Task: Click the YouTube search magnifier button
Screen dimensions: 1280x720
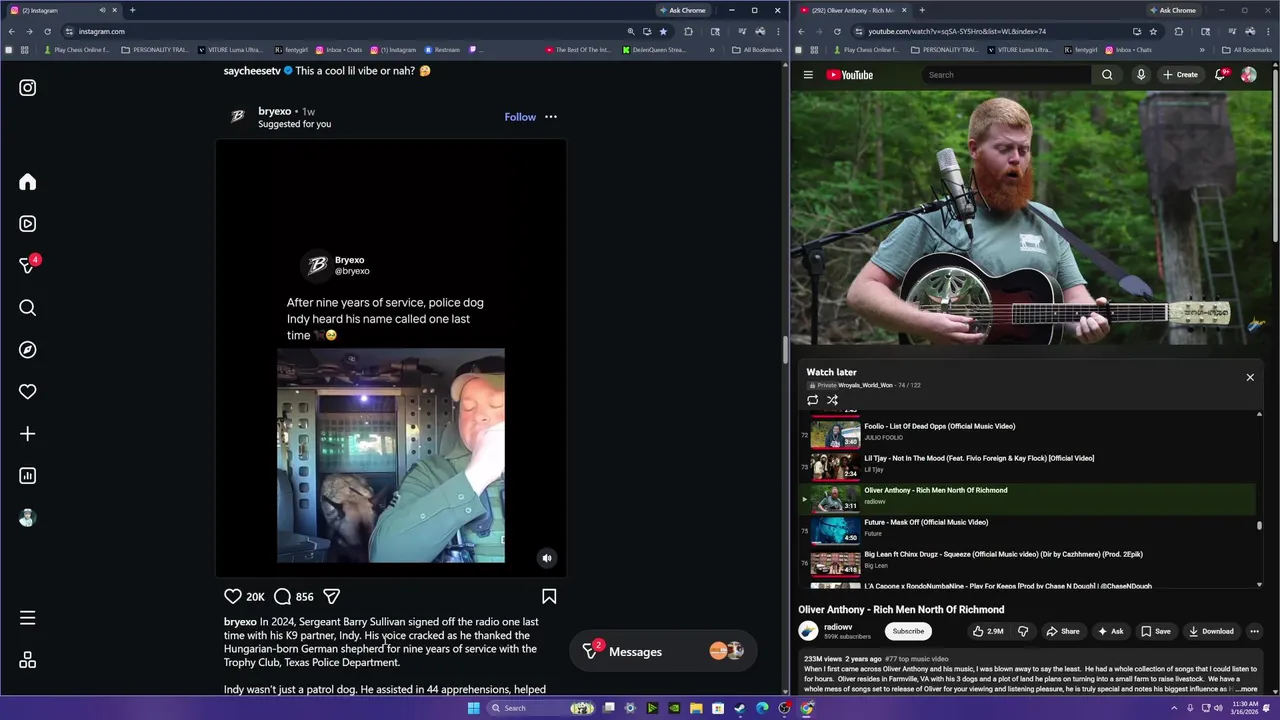Action: point(1107,75)
